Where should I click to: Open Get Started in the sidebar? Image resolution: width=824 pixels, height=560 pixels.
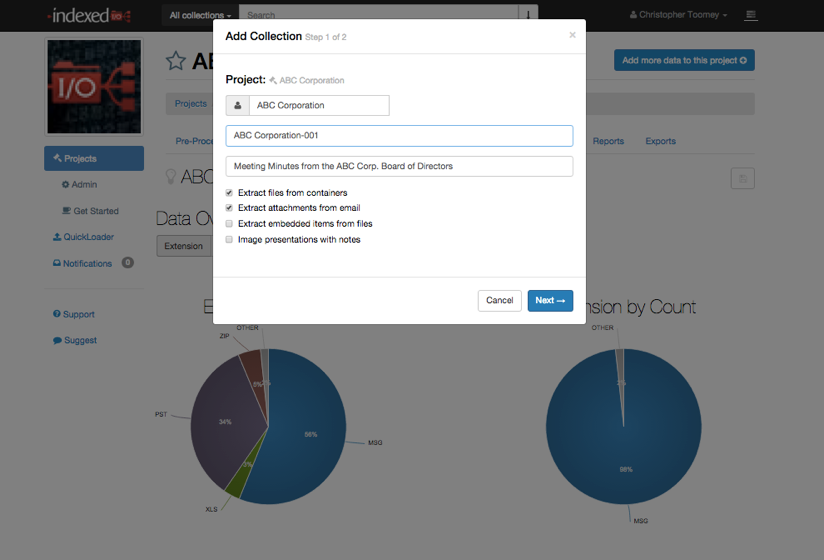[90, 211]
